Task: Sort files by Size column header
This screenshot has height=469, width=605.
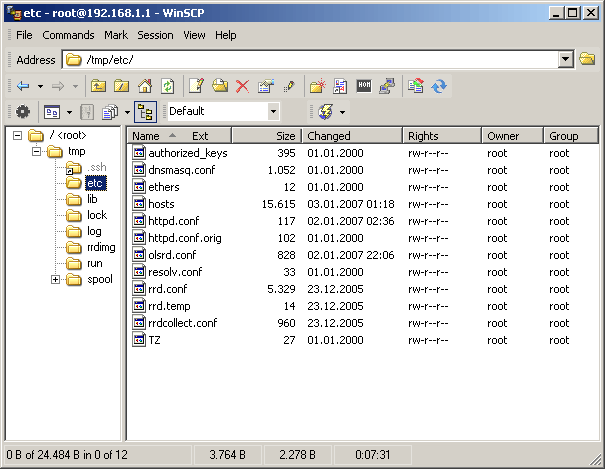Action: tap(266, 136)
